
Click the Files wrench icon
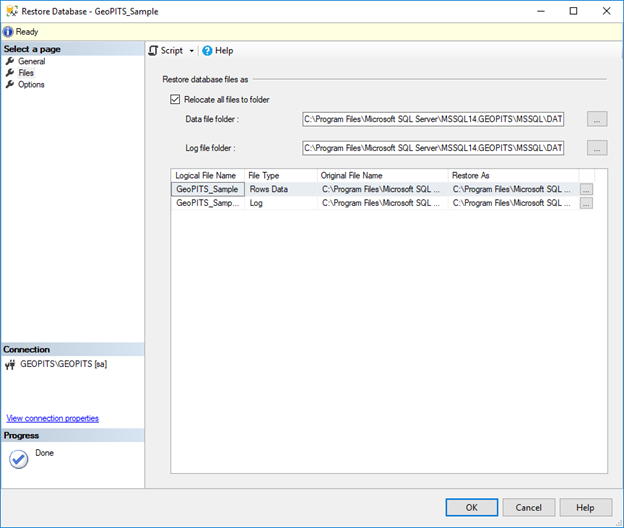10,73
